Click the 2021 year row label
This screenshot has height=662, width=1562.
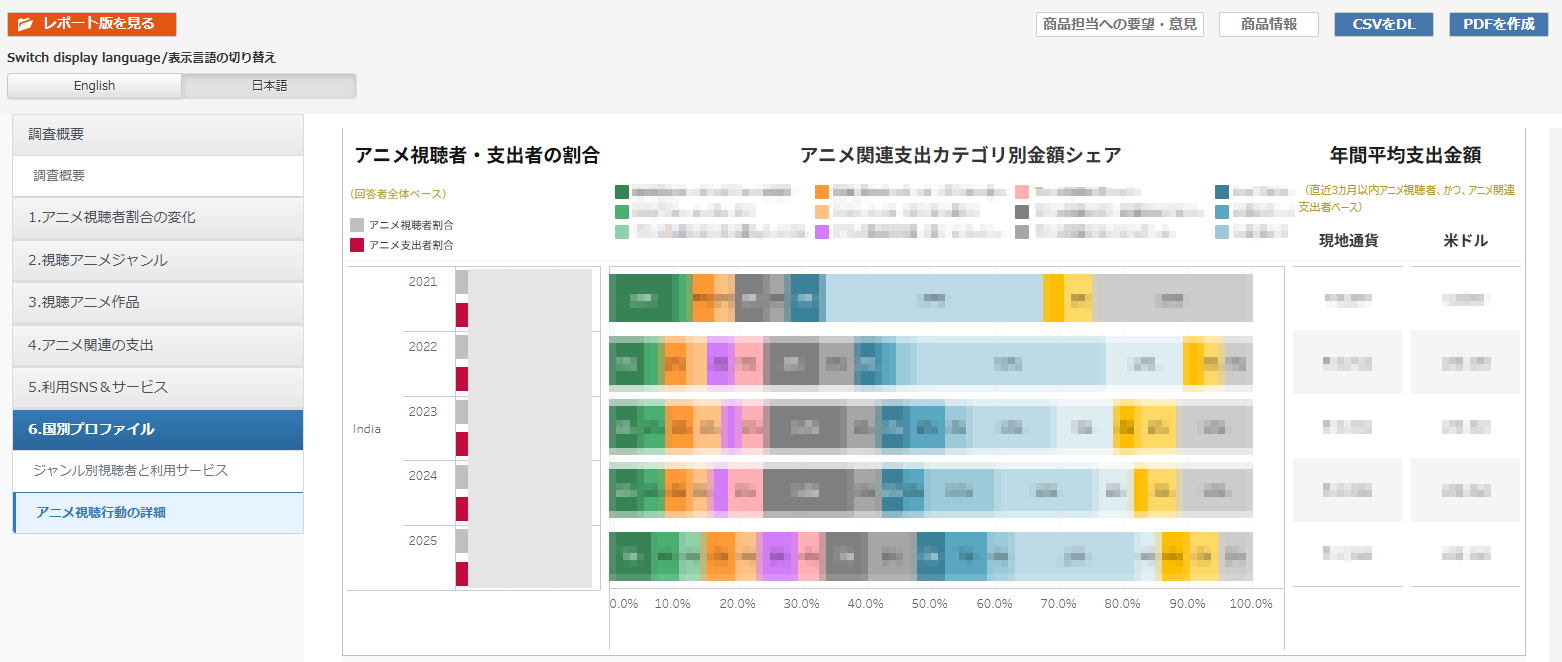(x=423, y=282)
